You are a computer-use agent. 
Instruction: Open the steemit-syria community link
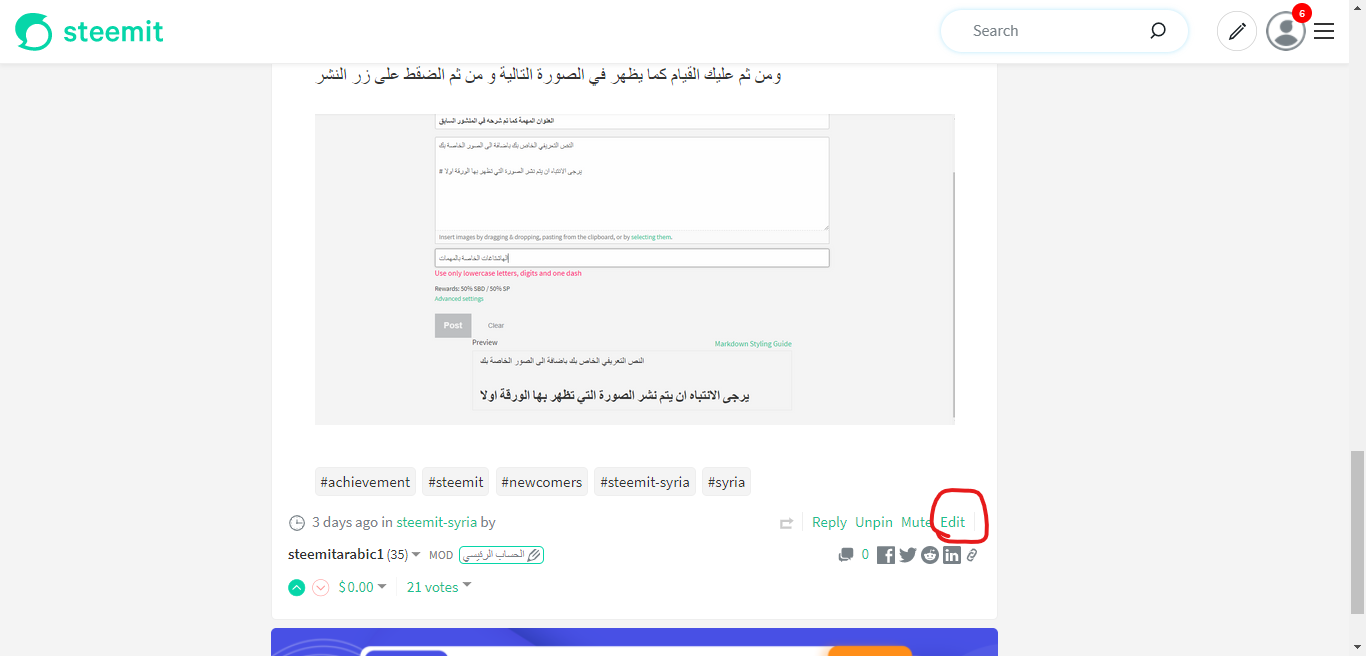point(436,522)
